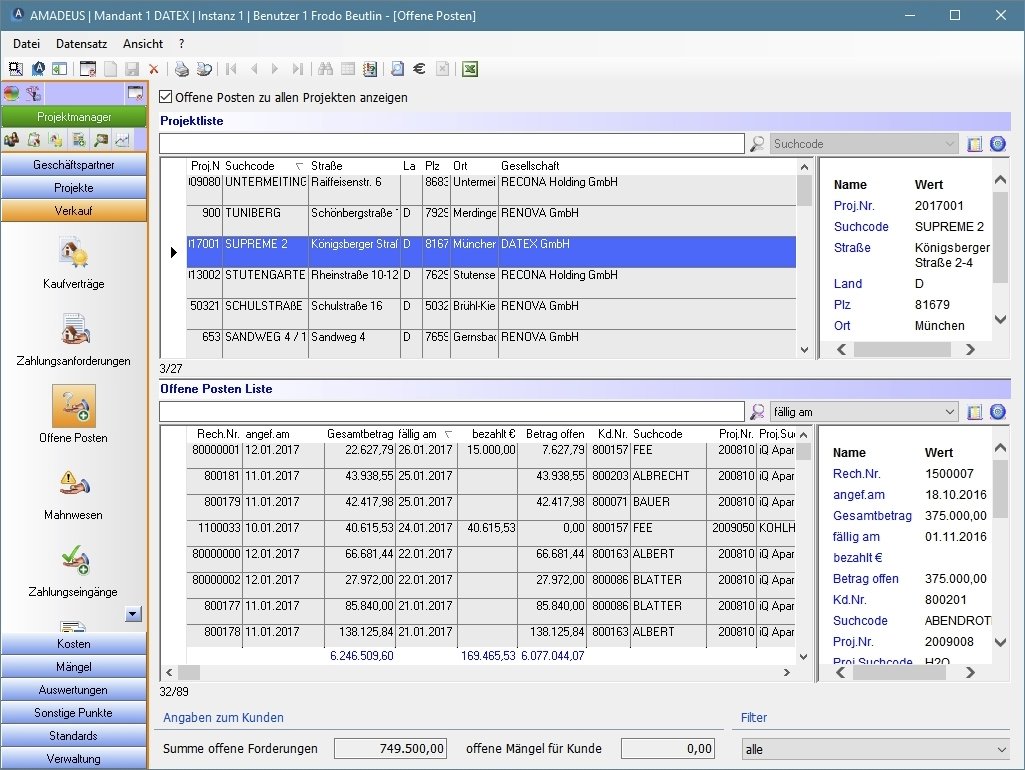The height and width of the screenshot is (770, 1025).
Task: Click the Excel export icon
Action: pyautogui.click(x=469, y=69)
